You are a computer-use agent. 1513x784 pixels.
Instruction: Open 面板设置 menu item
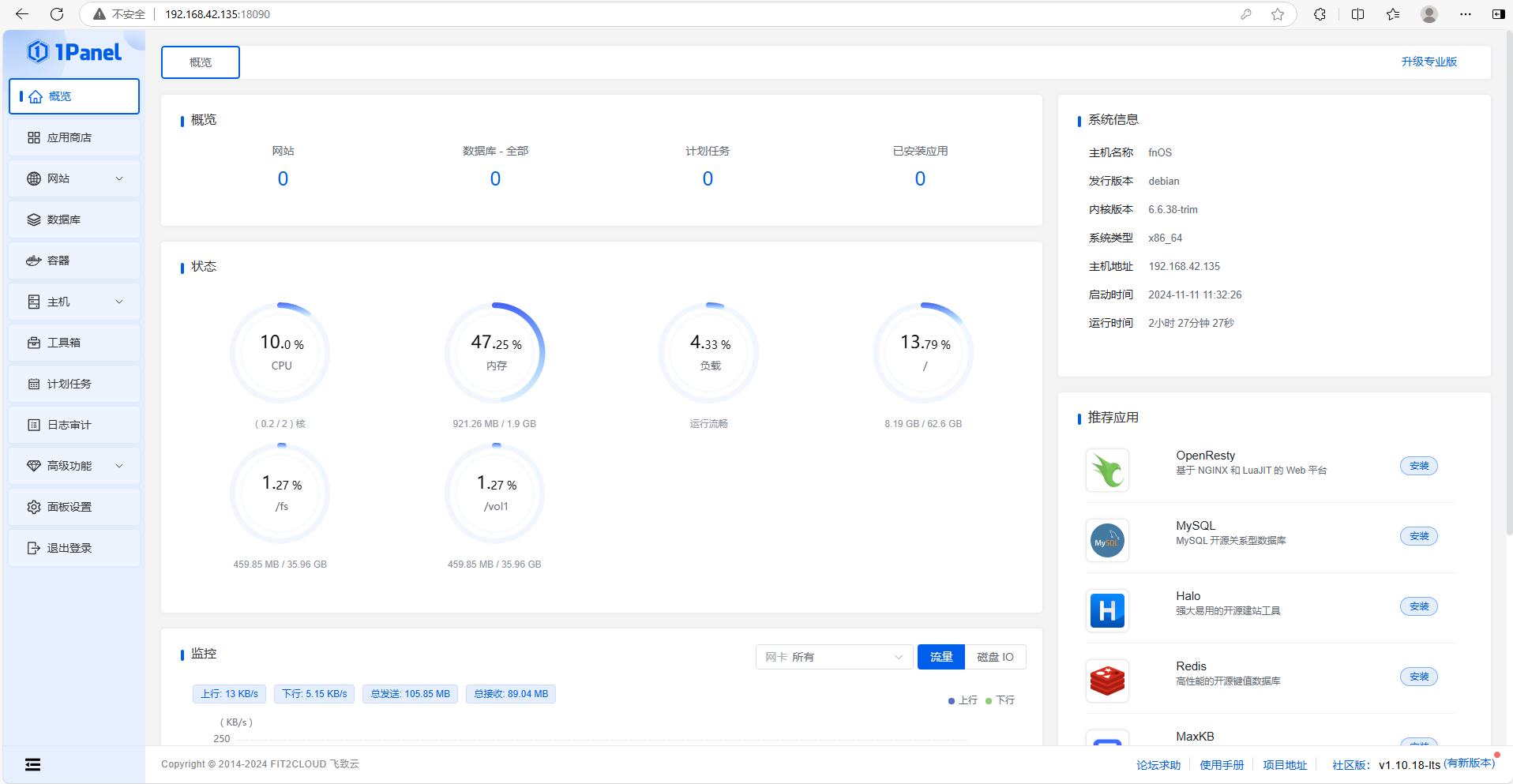click(74, 507)
